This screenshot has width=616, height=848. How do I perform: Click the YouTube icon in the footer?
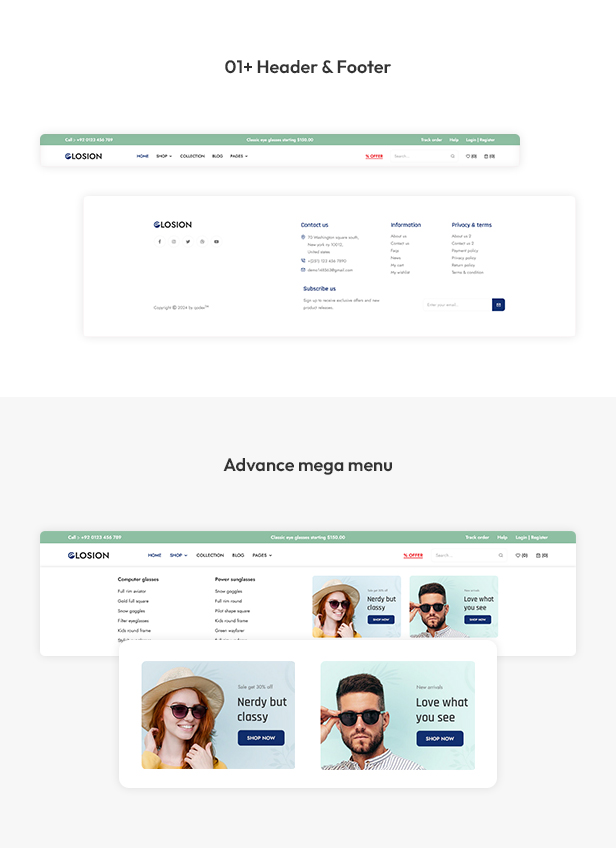coord(216,242)
